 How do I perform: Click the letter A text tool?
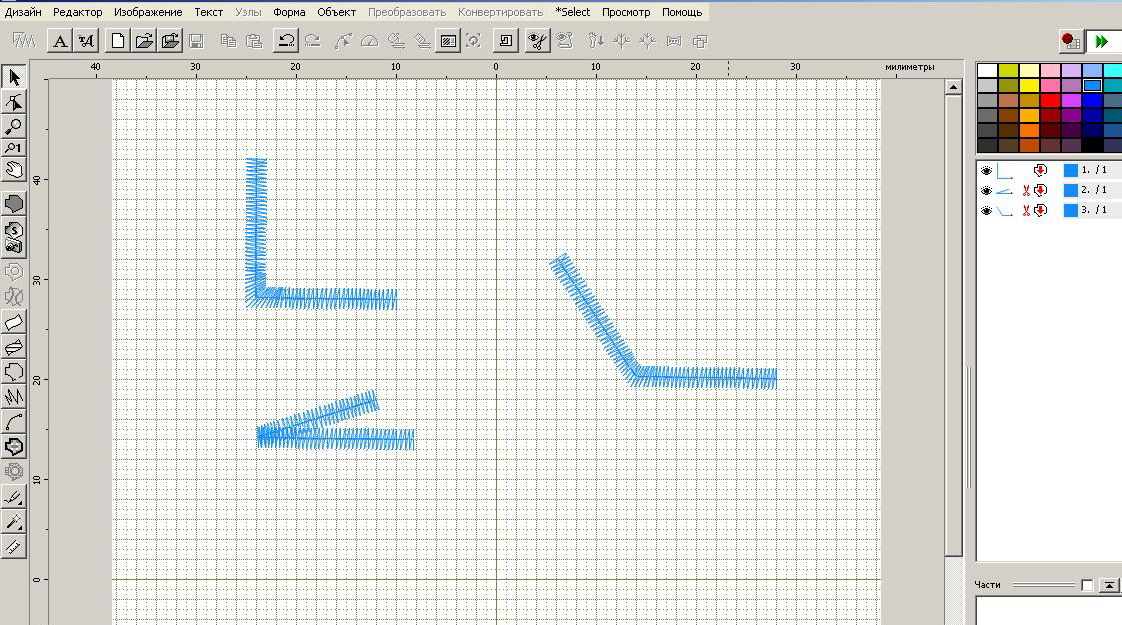(60, 41)
